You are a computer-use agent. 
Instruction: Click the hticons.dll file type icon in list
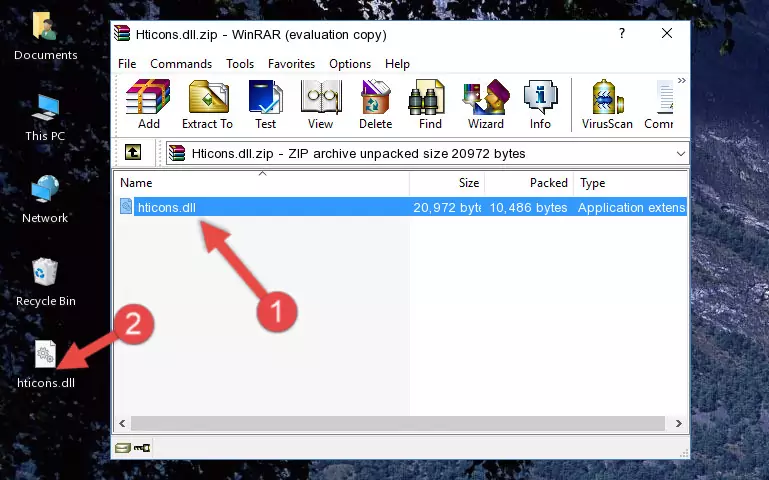click(126, 206)
